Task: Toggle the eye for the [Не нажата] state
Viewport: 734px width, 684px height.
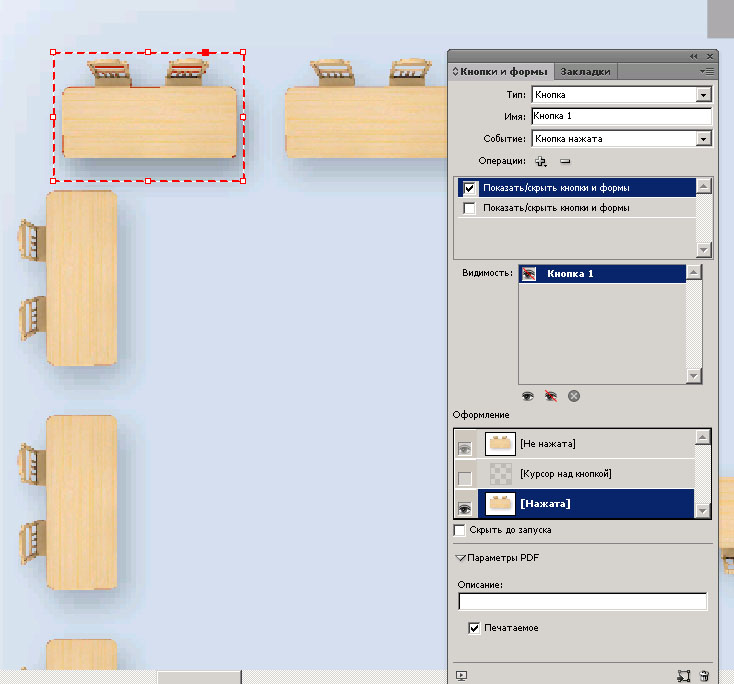Action: pos(464,449)
